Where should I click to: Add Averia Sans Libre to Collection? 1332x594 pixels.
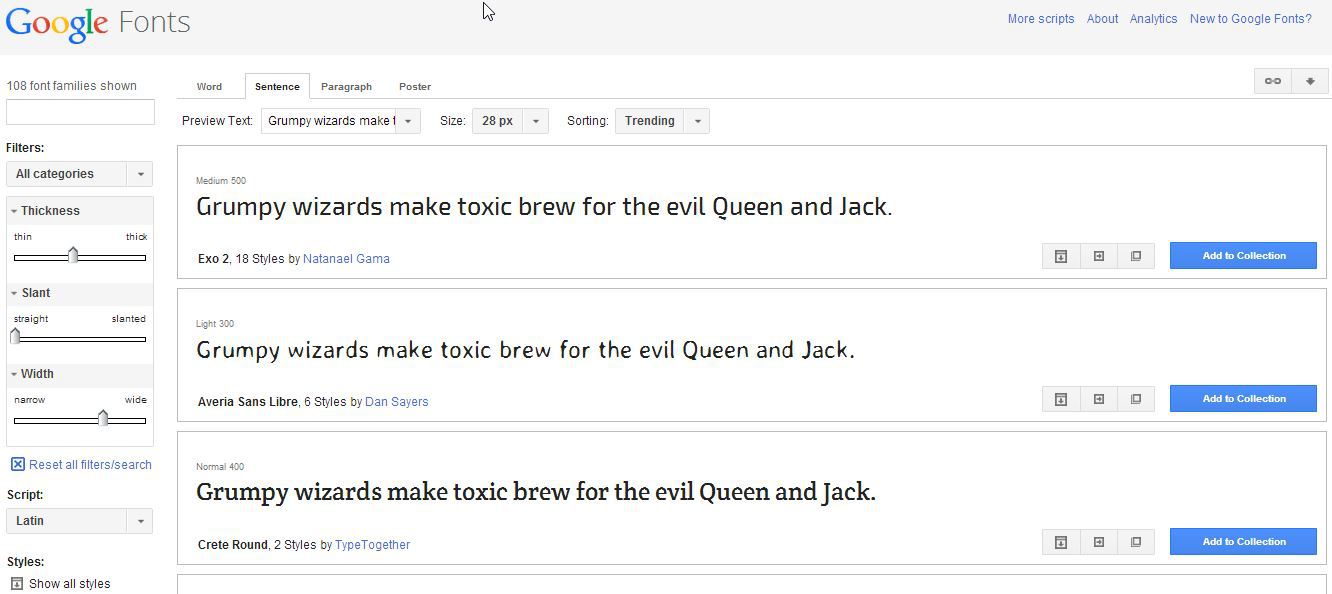pyautogui.click(x=1244, y=399)
